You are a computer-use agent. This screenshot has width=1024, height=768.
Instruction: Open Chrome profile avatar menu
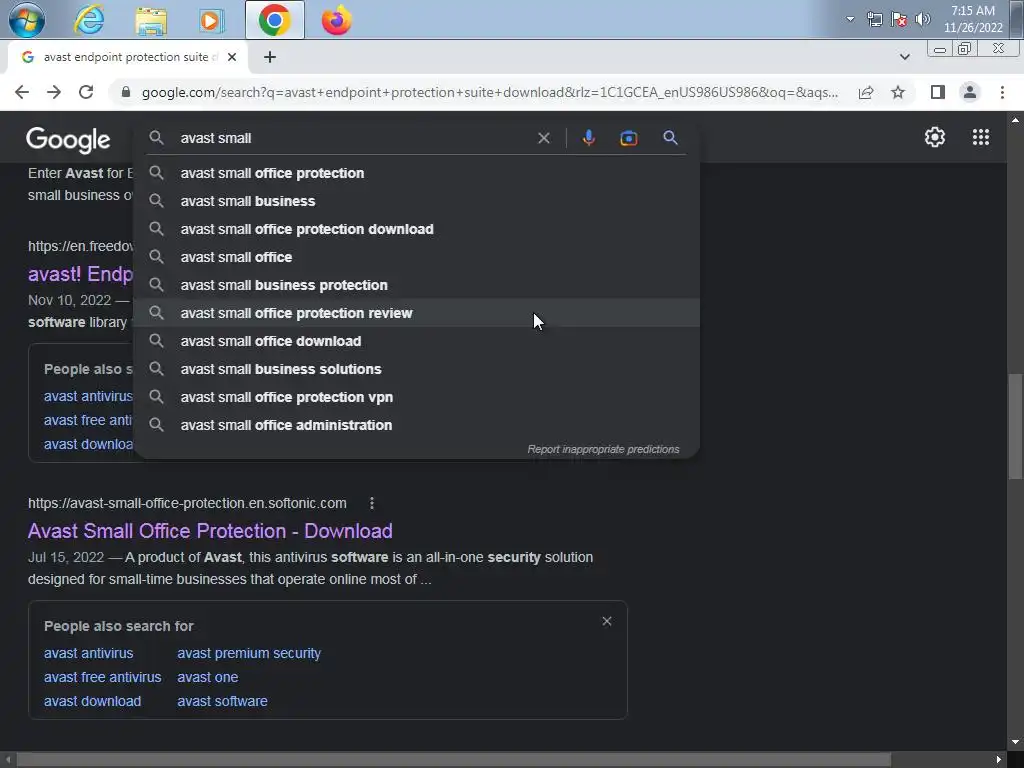(x=970, y=92)
